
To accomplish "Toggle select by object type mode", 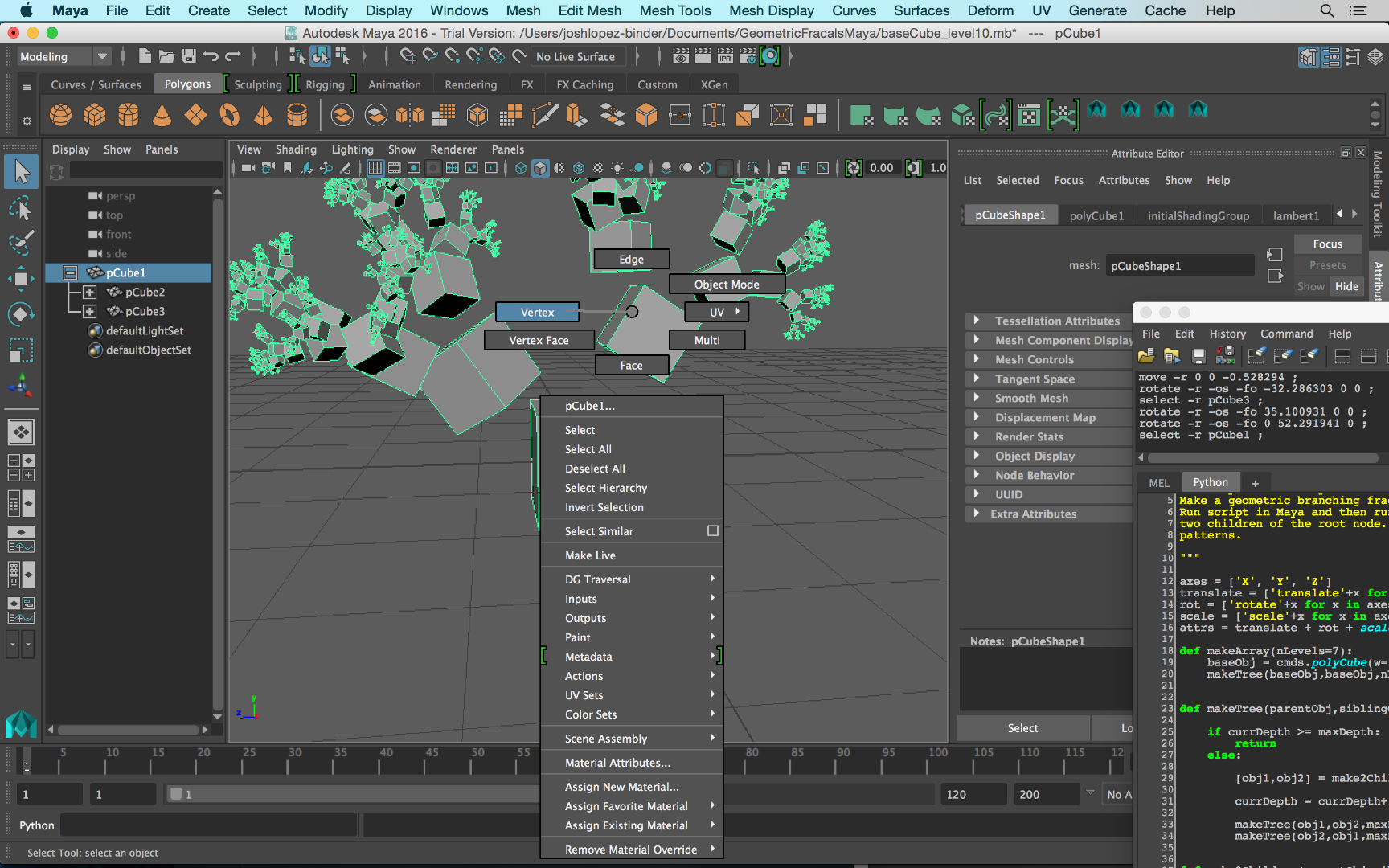I will coord(320,56).
